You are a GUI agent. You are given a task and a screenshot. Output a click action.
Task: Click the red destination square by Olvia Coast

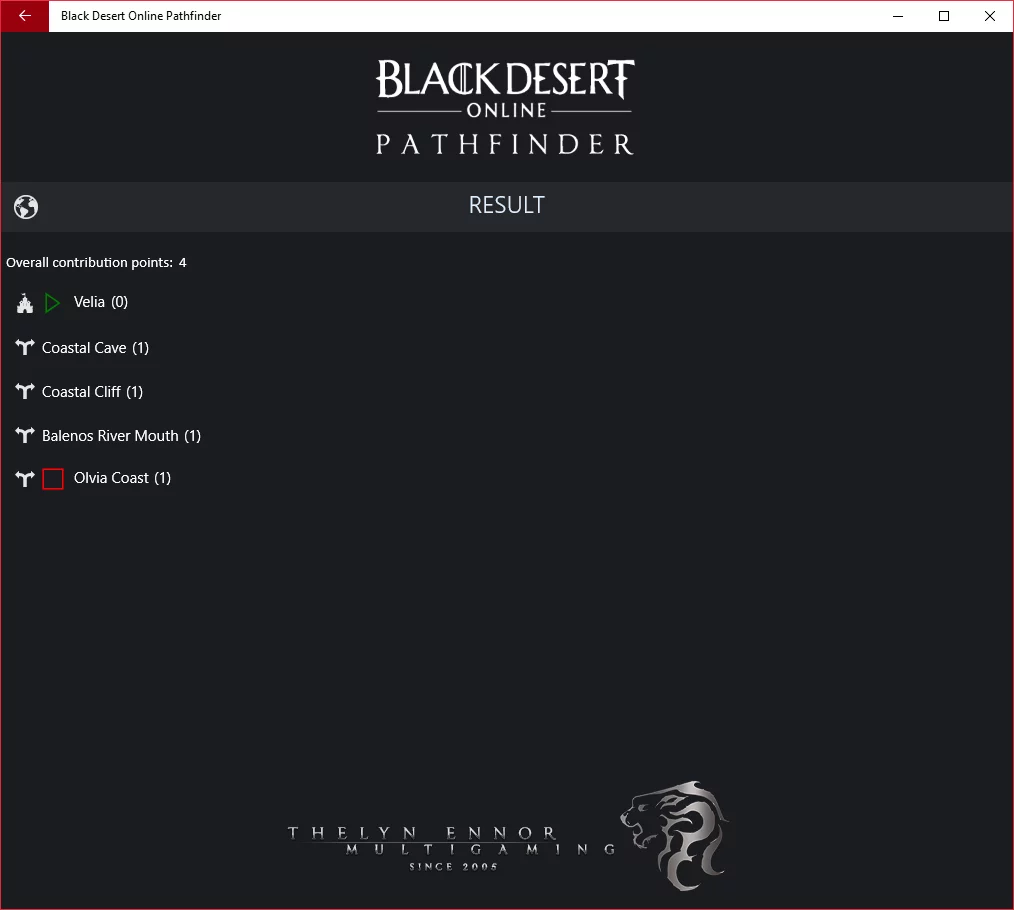coord(53,479)
